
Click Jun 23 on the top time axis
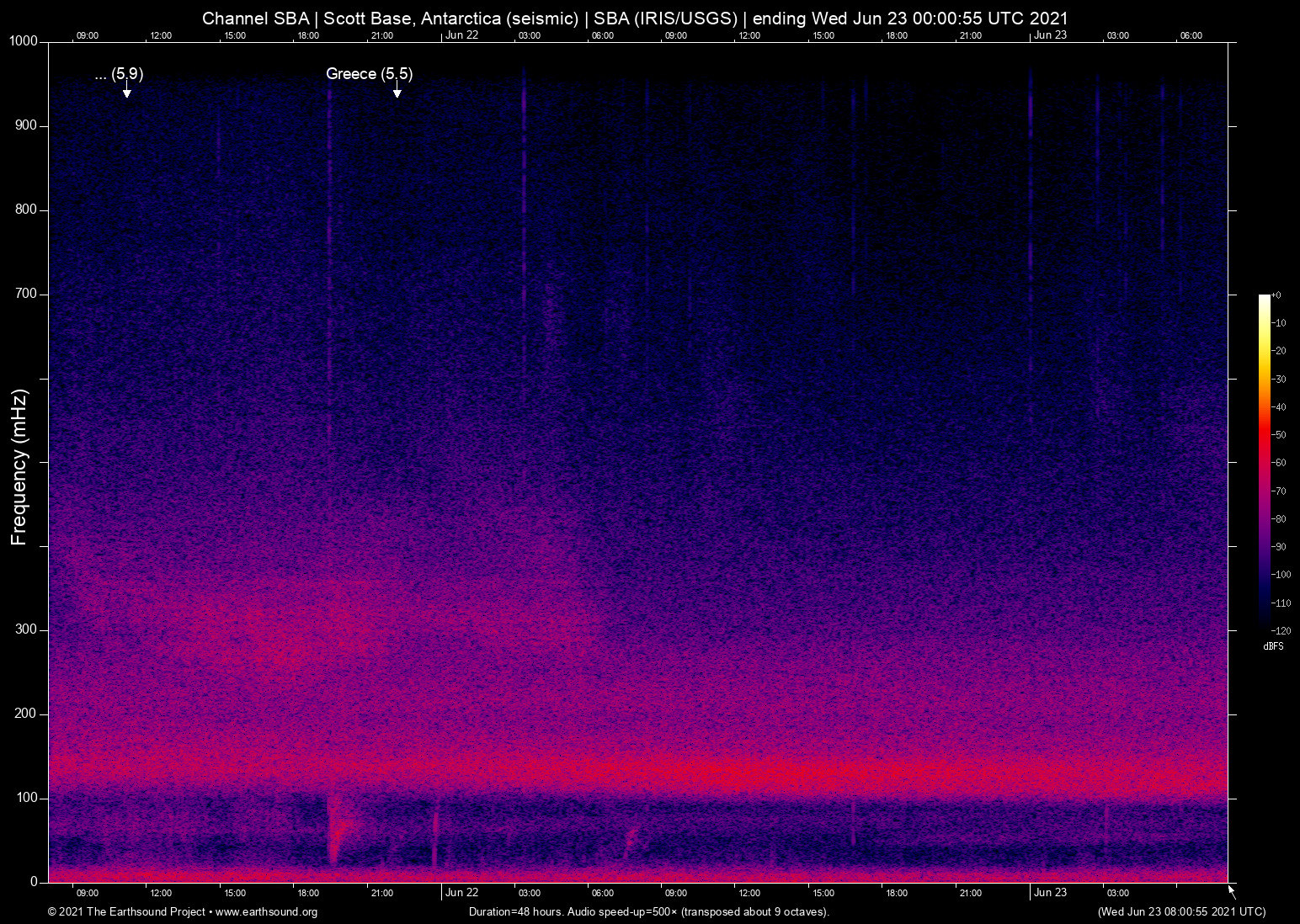(1050, 35)
